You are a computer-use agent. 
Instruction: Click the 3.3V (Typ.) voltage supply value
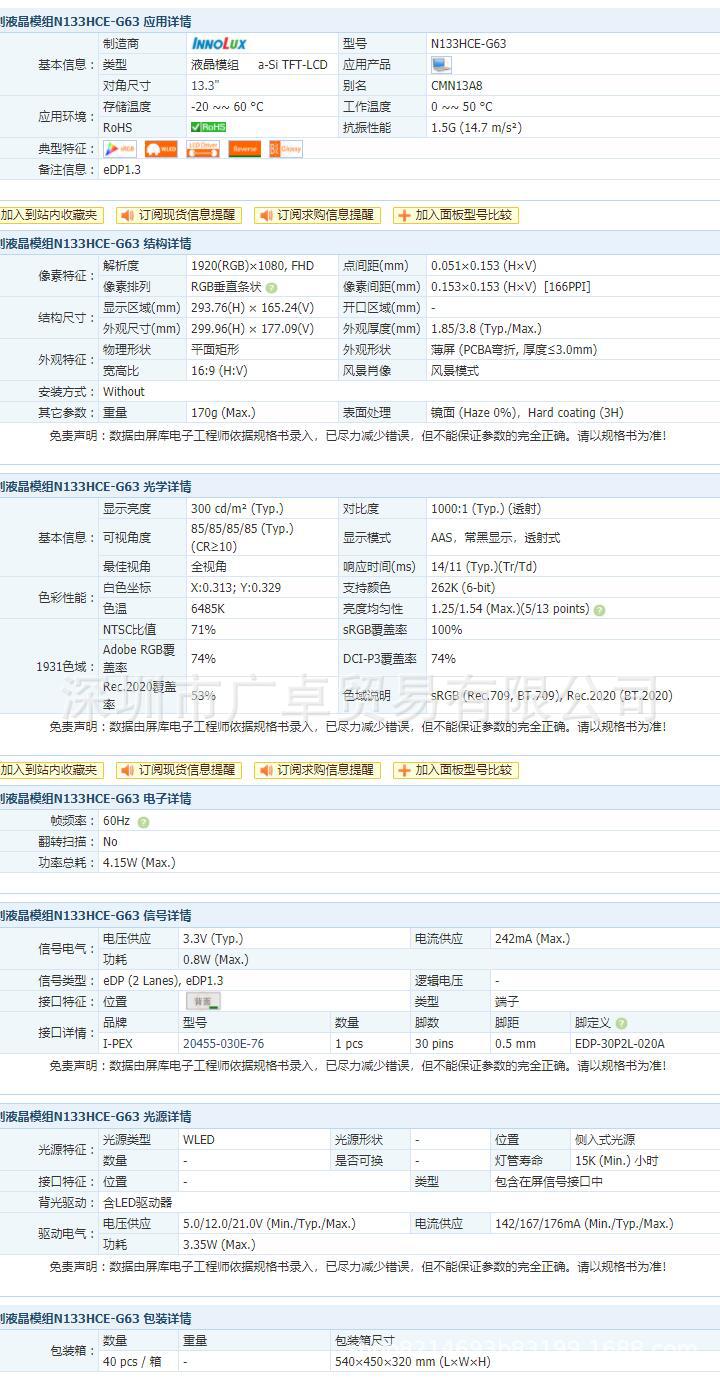[213, 939]
